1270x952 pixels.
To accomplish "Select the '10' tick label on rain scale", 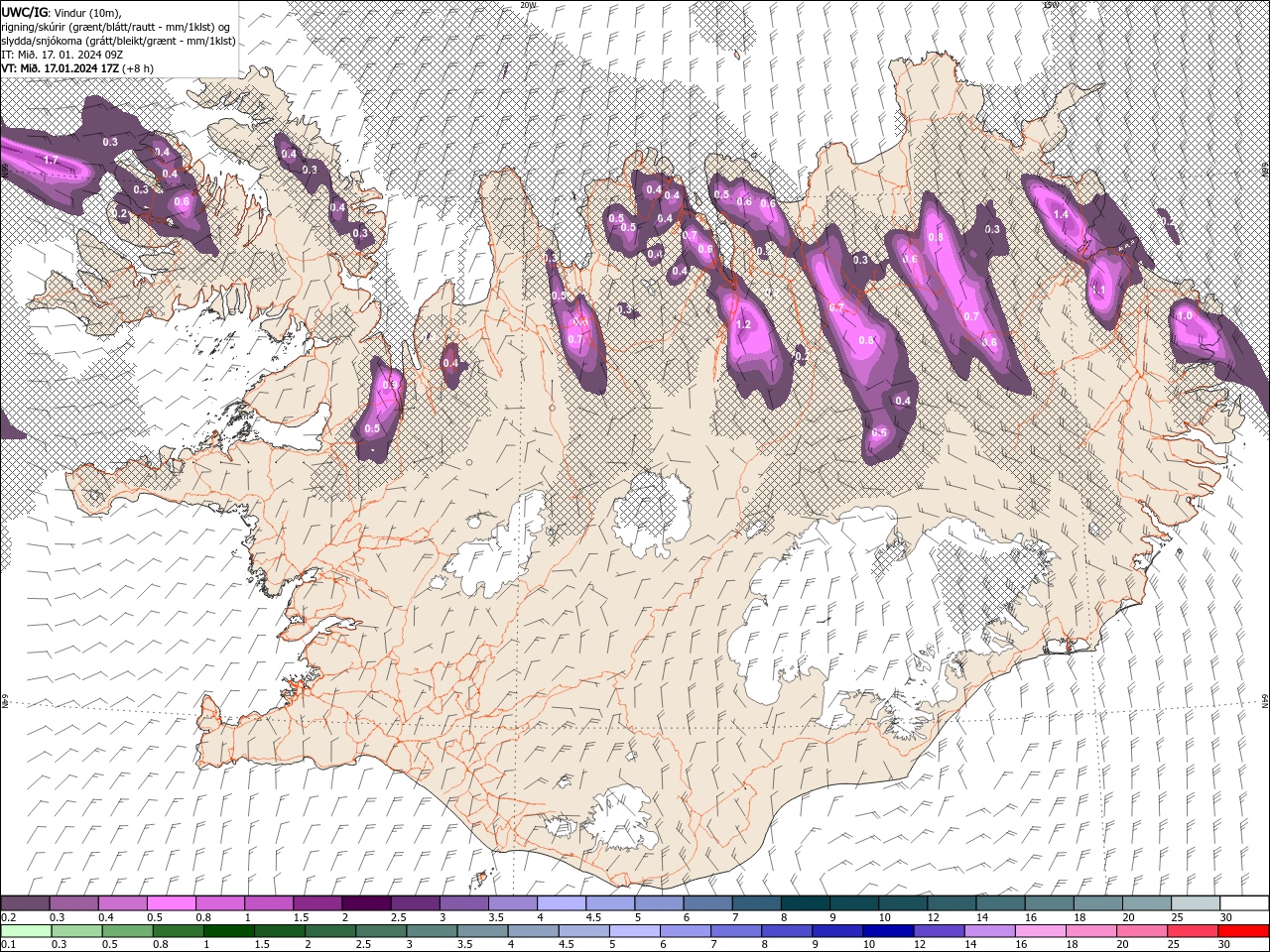I will click(868, 945).
